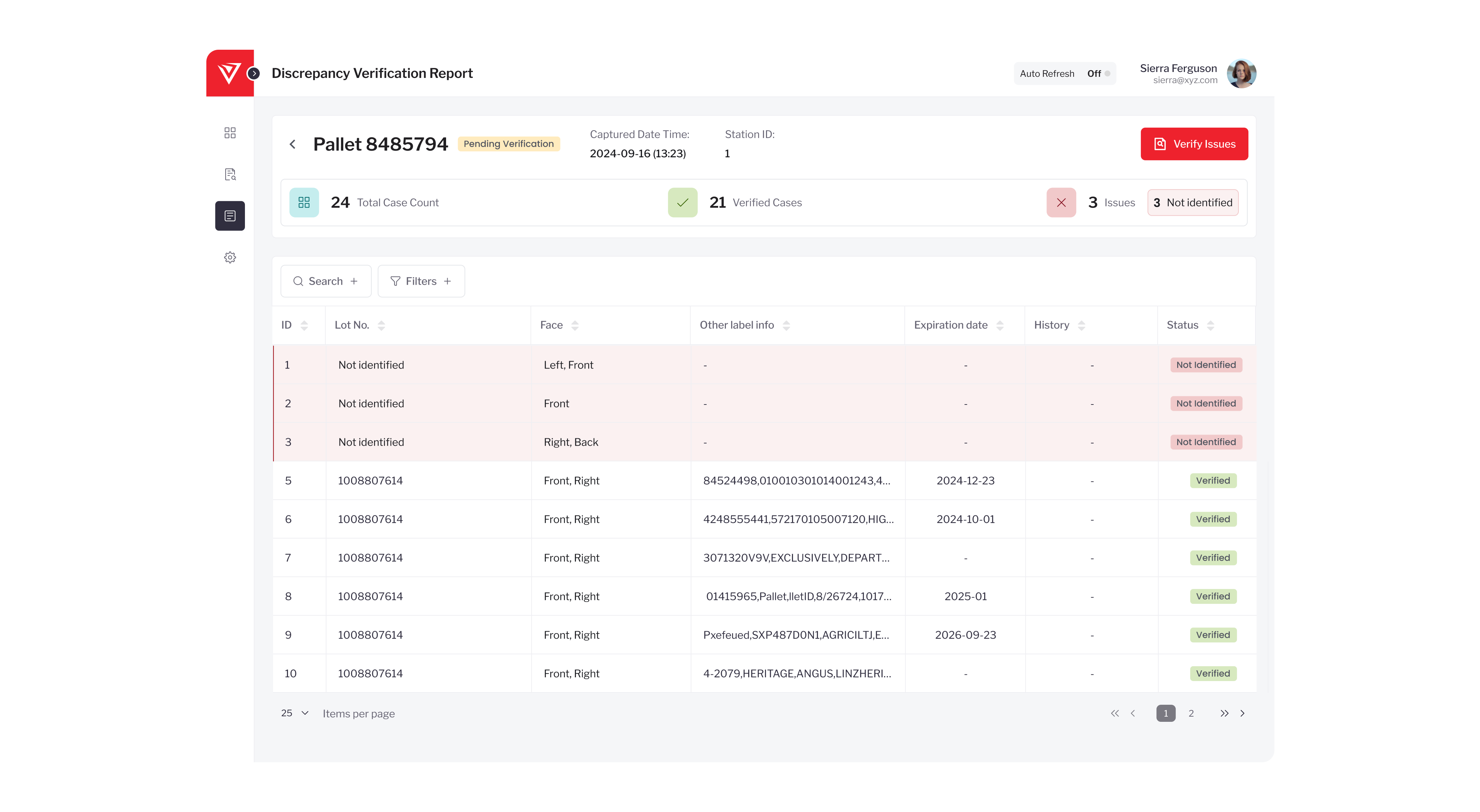Open the items per page dropdown
Screen dimensions: 1480x812
[x=294, y=713]
